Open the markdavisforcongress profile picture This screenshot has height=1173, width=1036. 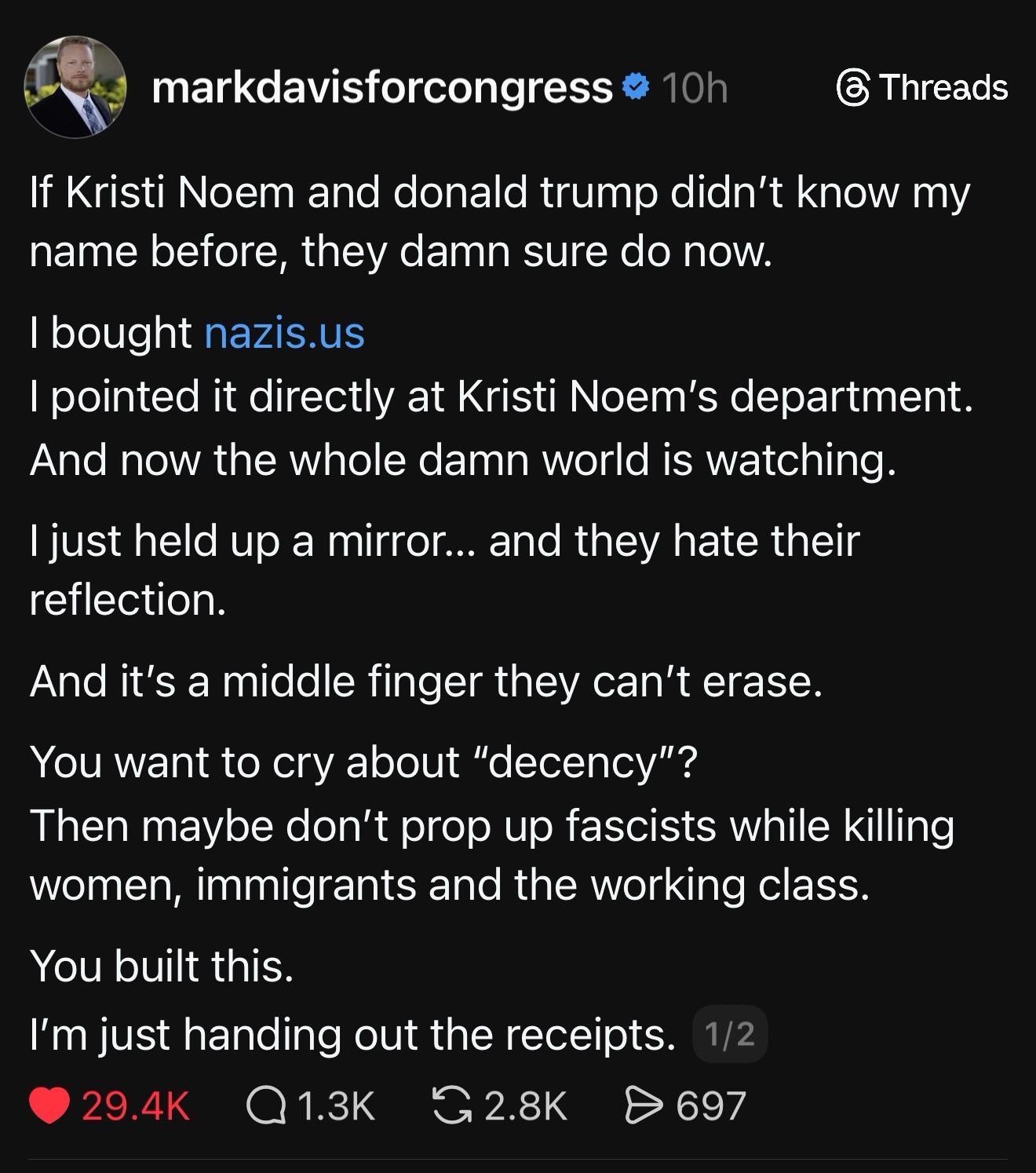pyautogui.click(x=75, y=87)
